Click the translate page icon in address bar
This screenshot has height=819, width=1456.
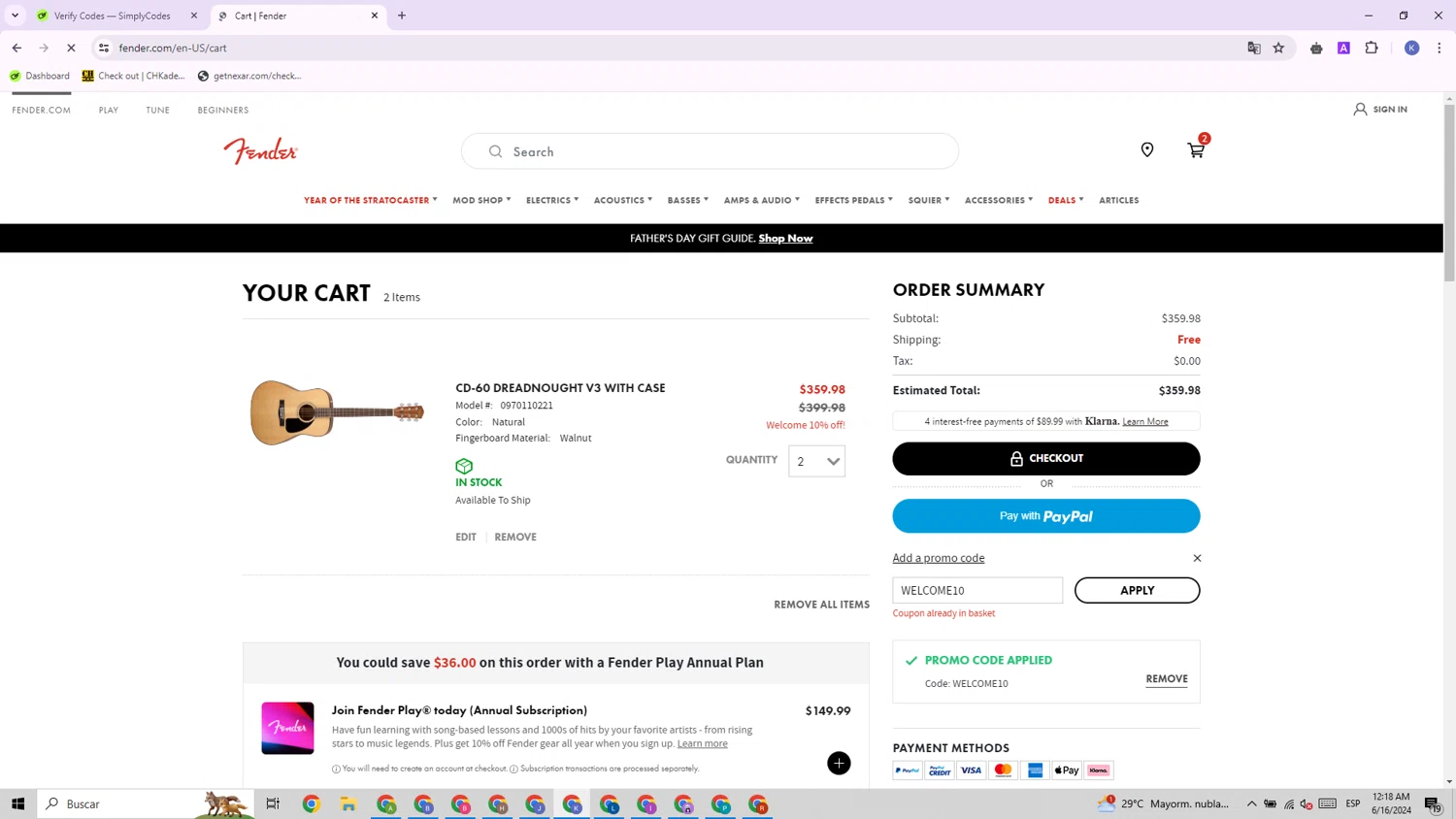coord(1254,48)
